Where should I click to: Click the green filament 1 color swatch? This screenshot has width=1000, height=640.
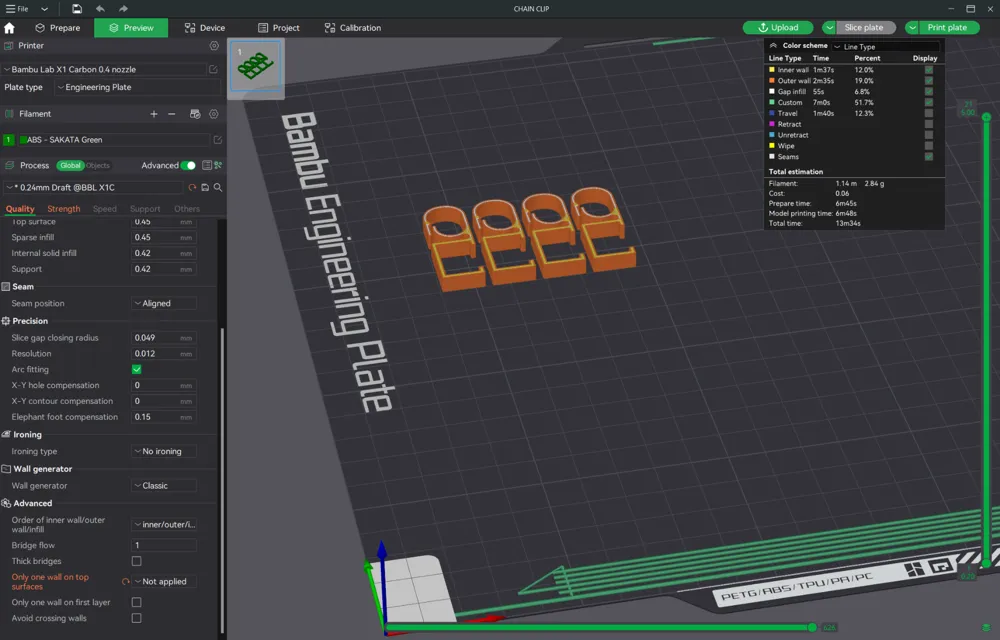(9, 140)
